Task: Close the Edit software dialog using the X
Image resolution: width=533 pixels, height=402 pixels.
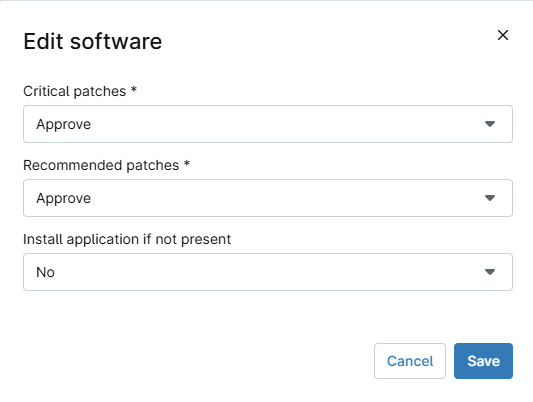Action: pyautogui.click(x=503, y=35)
